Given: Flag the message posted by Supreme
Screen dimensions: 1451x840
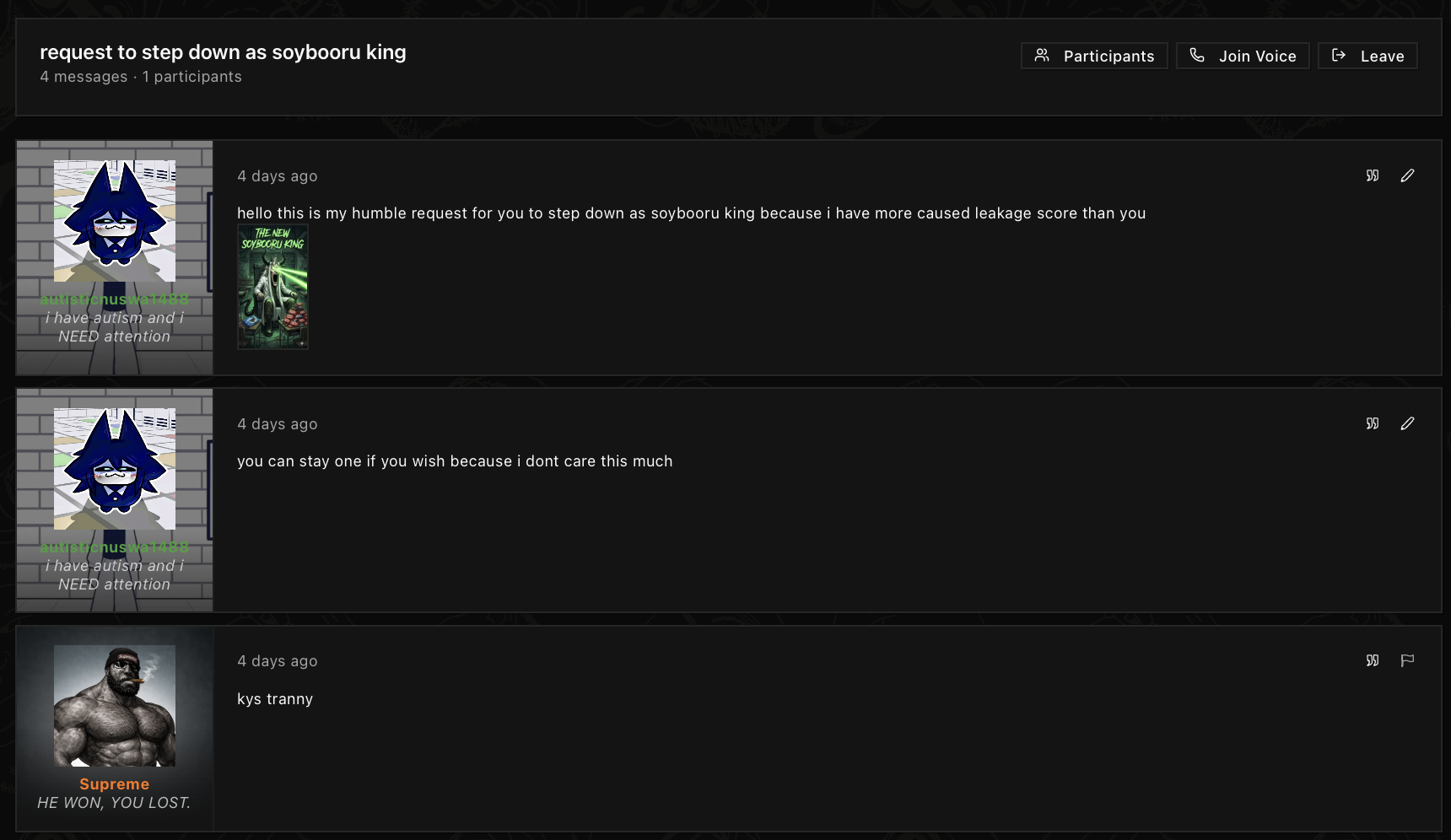Looking at the screenshot, I should pos(1407,660).
